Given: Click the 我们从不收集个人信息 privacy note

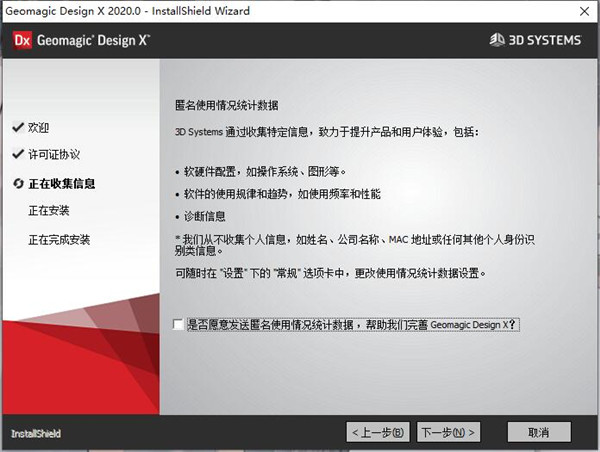Looking at the screenshot, I should coord(355,245).
